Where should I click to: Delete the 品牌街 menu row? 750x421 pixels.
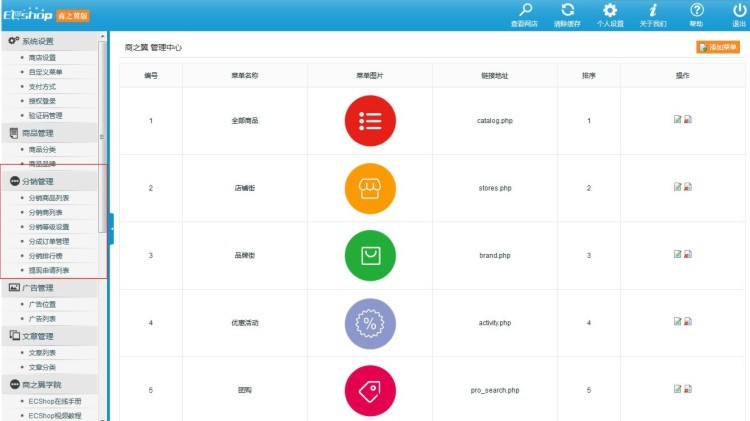(688, 254)
